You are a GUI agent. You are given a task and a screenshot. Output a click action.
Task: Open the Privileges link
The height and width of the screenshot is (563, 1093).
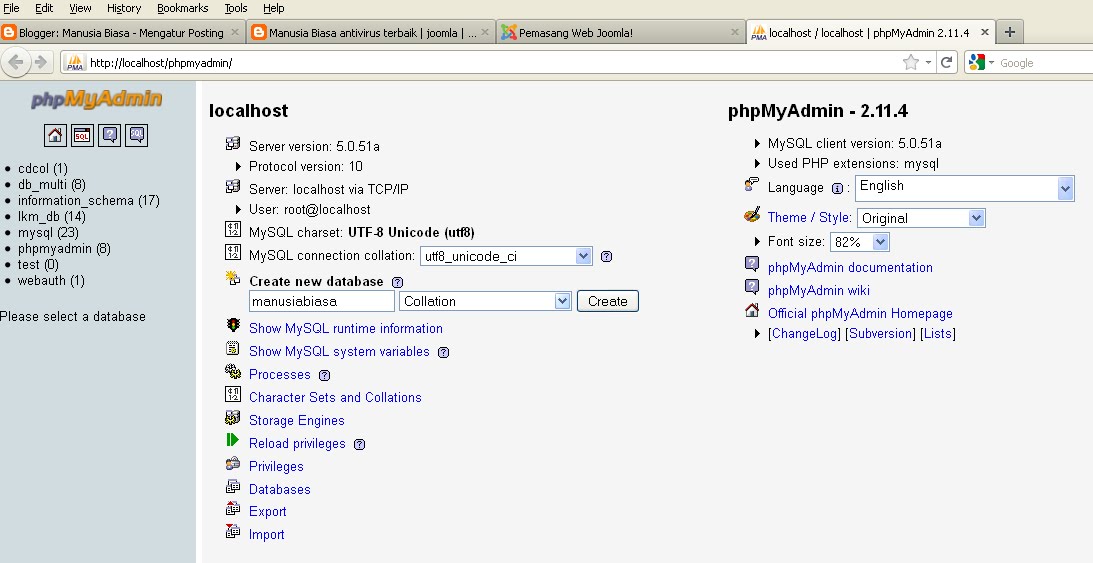pos(276,466)
